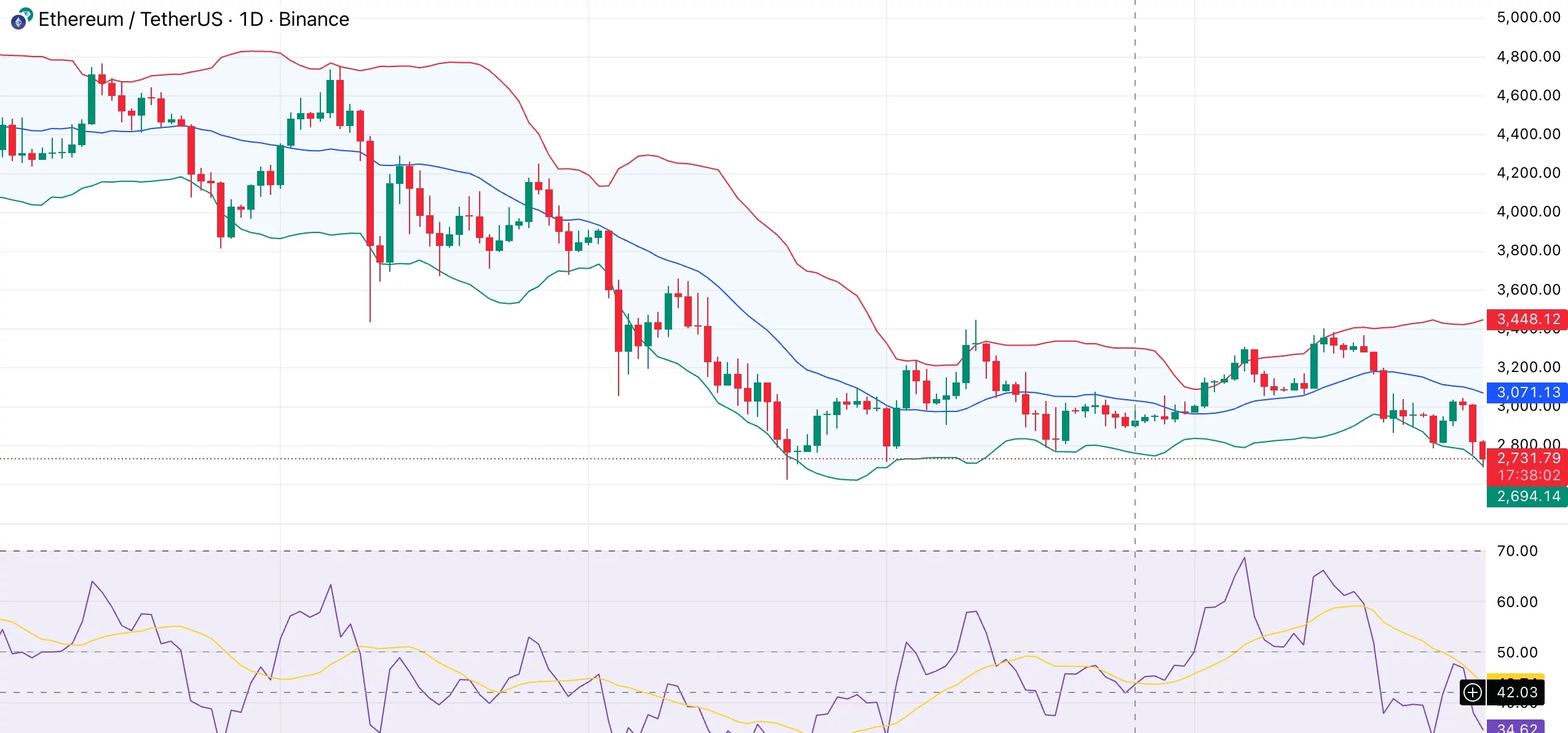Click the plus icon beside 42.03
The width and height of the screenshot is (1568, 733).
point(1472,692)
